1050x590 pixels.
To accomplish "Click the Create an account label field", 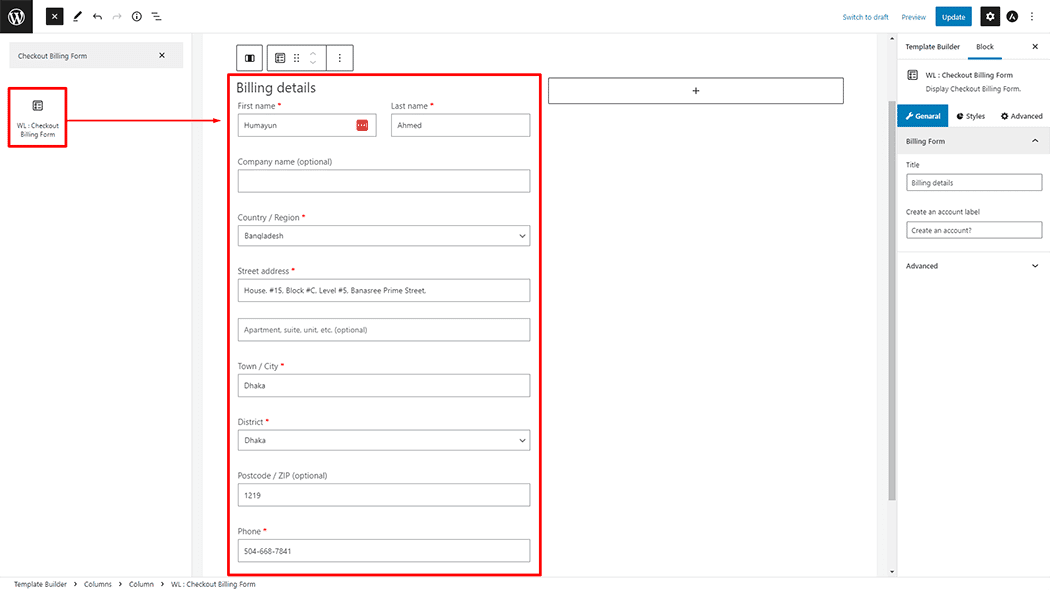I will point(973,230).
